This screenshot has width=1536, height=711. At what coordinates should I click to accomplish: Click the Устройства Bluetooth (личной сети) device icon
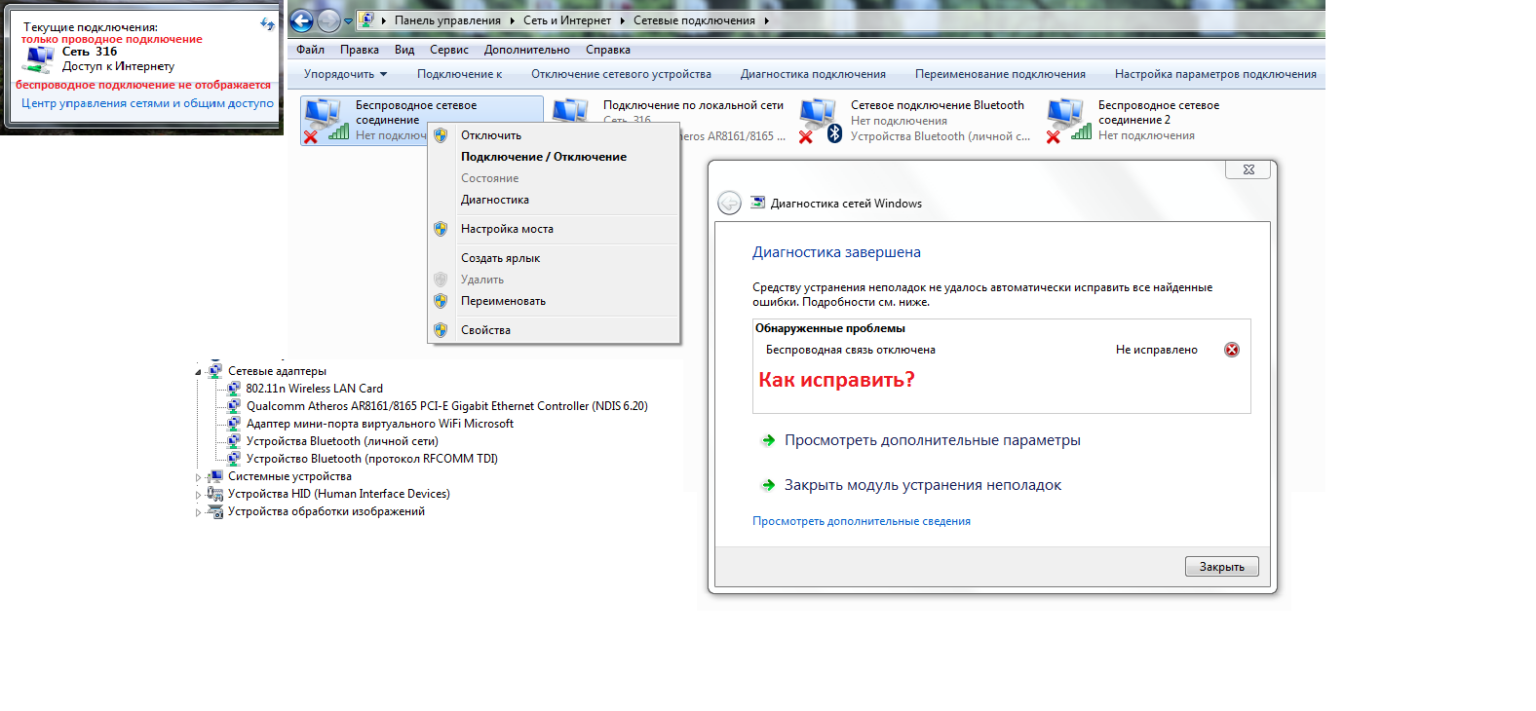pos(234,441)
